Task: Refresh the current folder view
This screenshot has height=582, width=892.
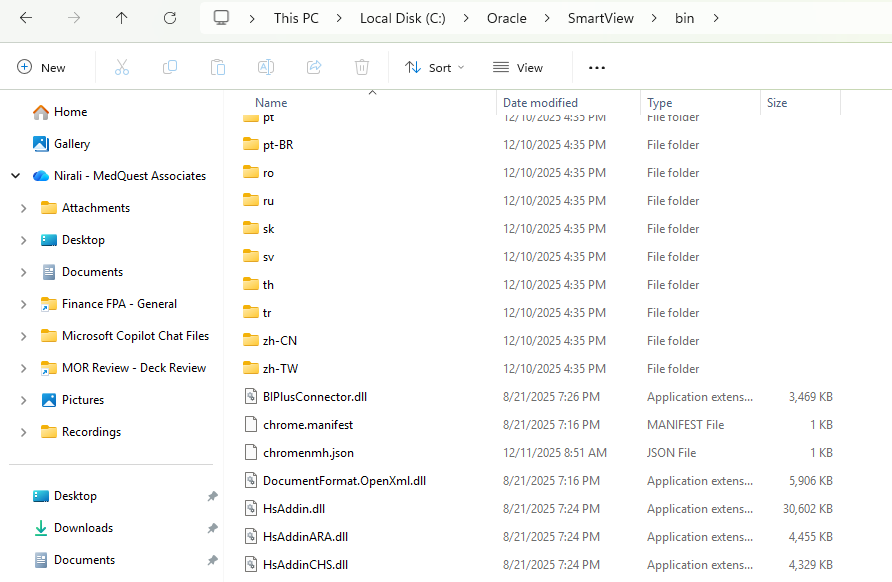Action: [170, 18]
